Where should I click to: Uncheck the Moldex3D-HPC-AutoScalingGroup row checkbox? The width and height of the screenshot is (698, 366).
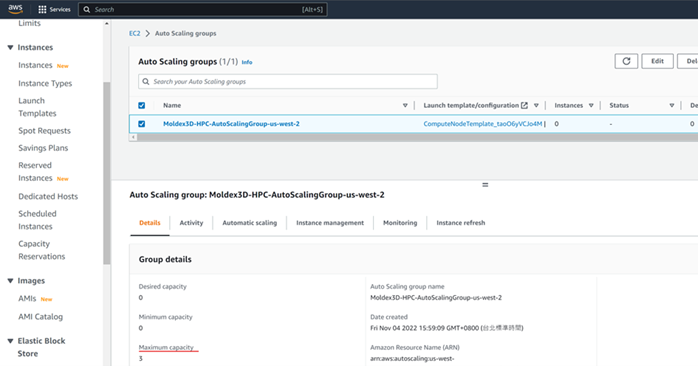coord(142,124)
